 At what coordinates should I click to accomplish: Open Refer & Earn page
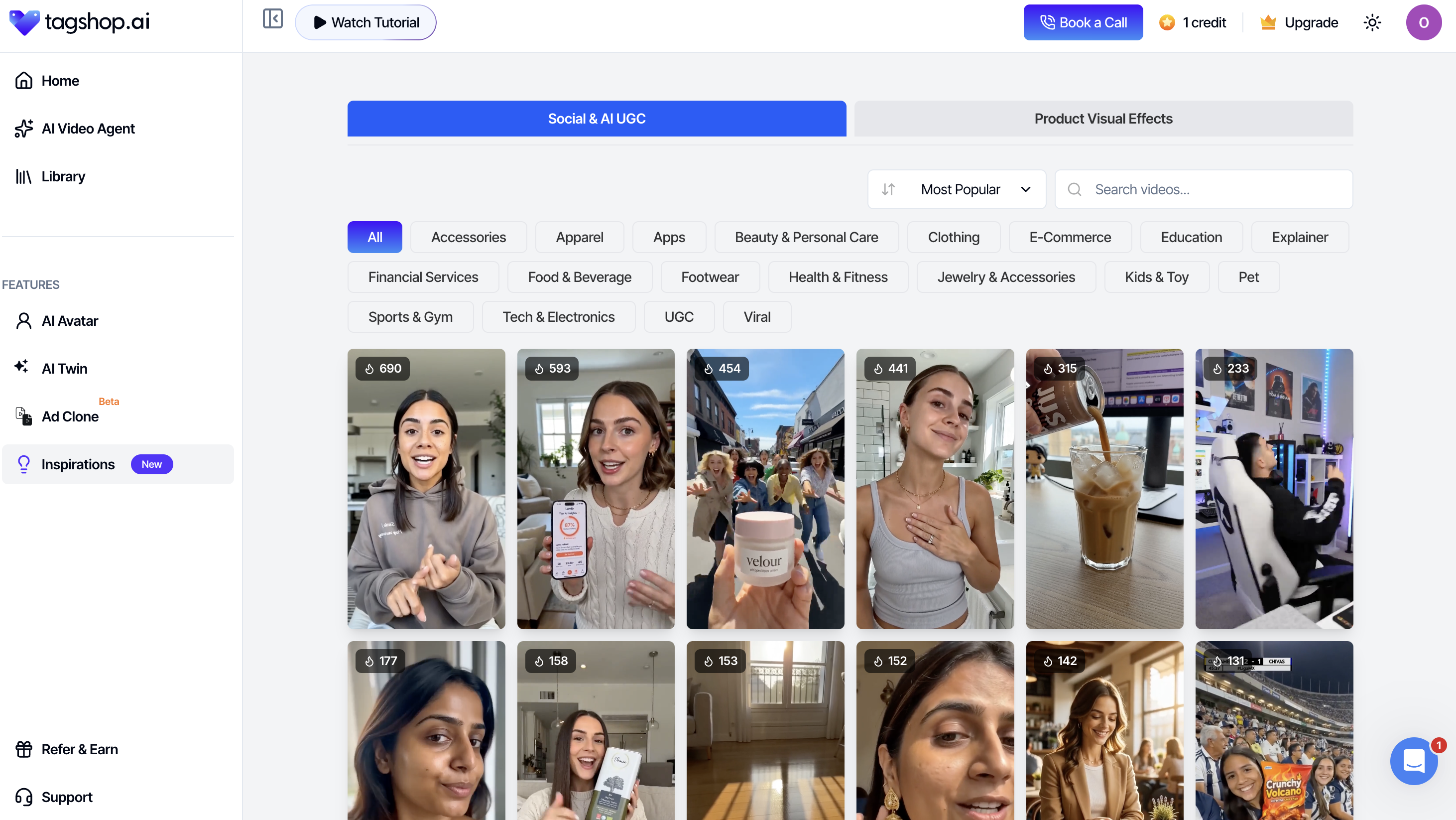[x=118, y=749]
